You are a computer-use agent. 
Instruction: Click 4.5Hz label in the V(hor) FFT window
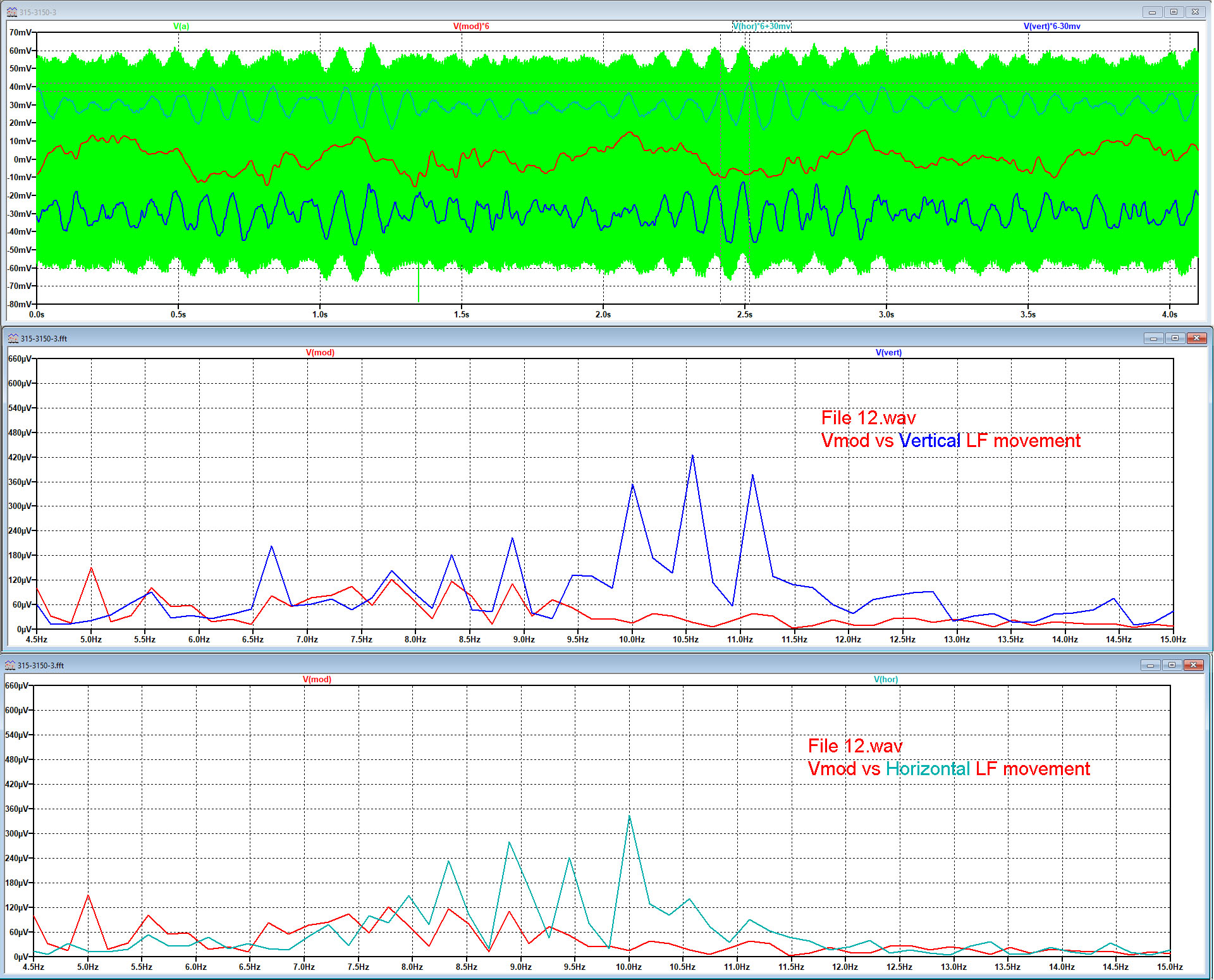point(34,967)
